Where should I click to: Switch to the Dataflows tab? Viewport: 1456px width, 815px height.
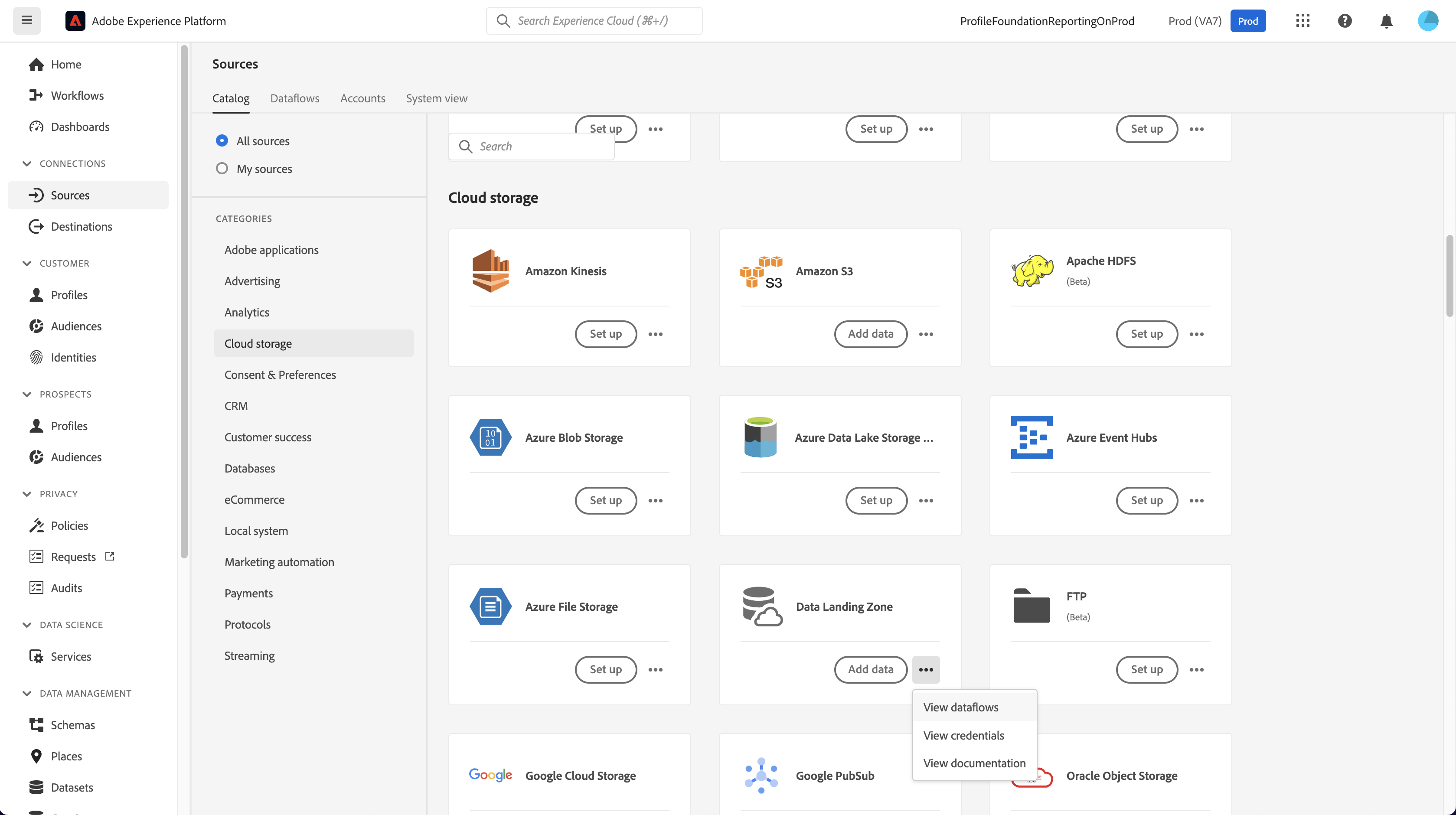point(294,98)
